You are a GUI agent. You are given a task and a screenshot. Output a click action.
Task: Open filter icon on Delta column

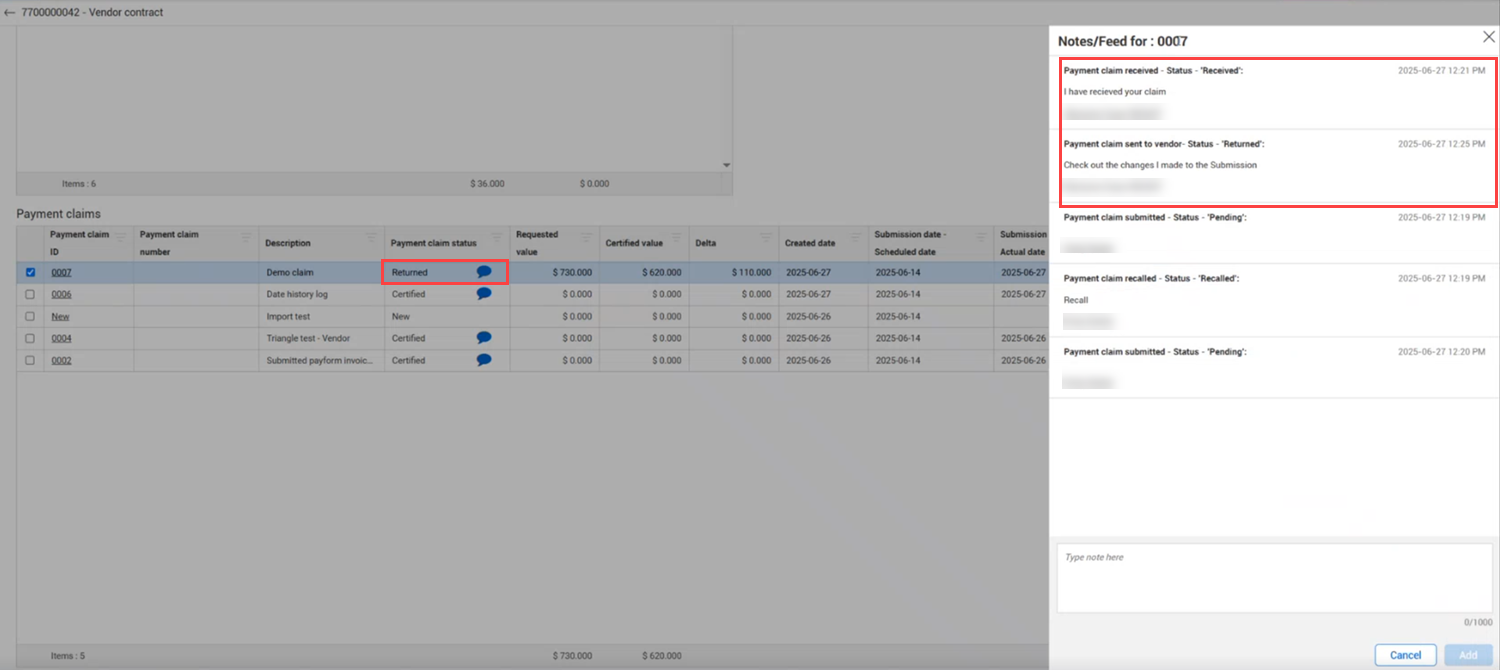(765, 238)
